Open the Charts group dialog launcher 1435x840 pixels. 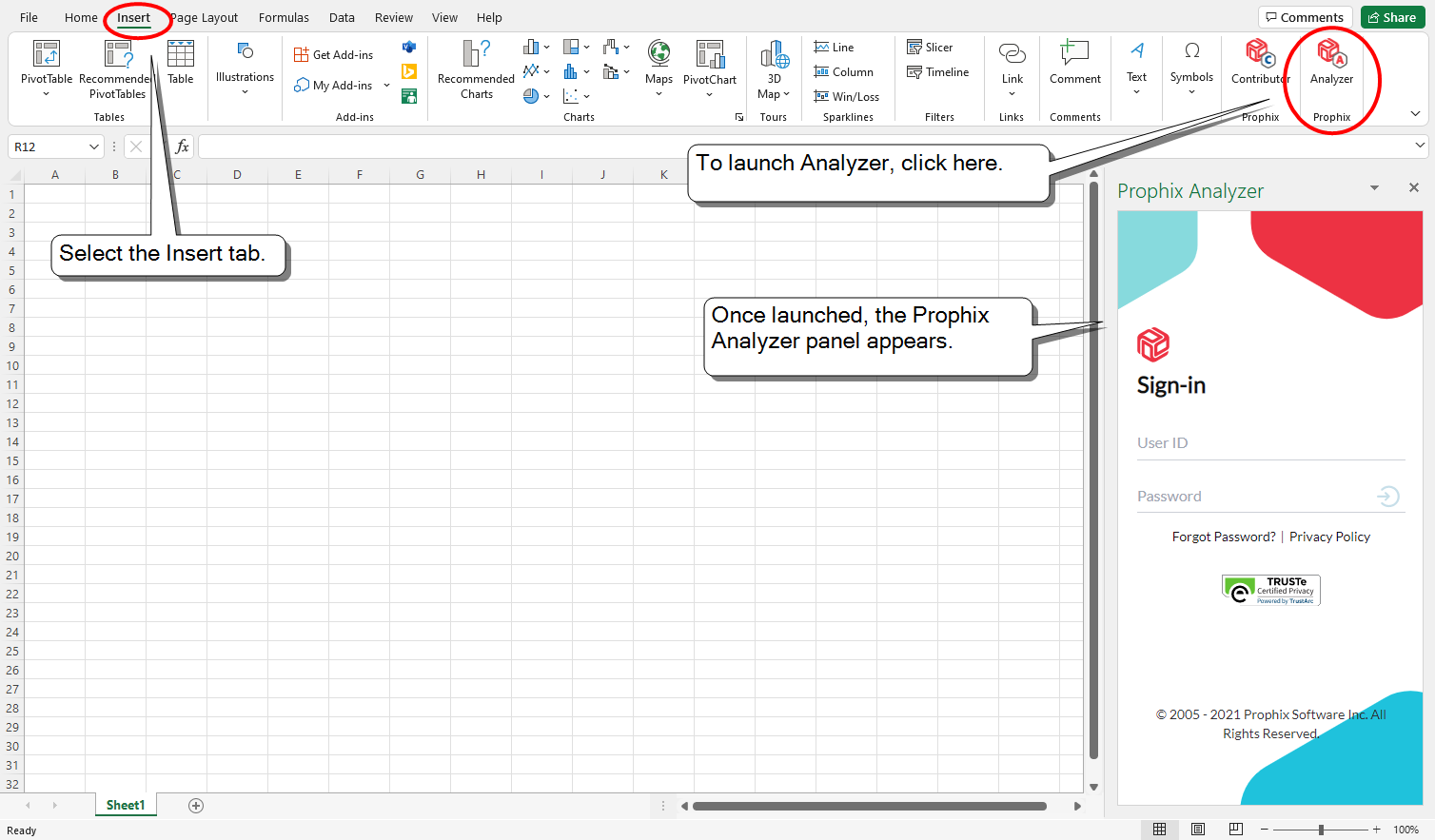pos(739,117)
